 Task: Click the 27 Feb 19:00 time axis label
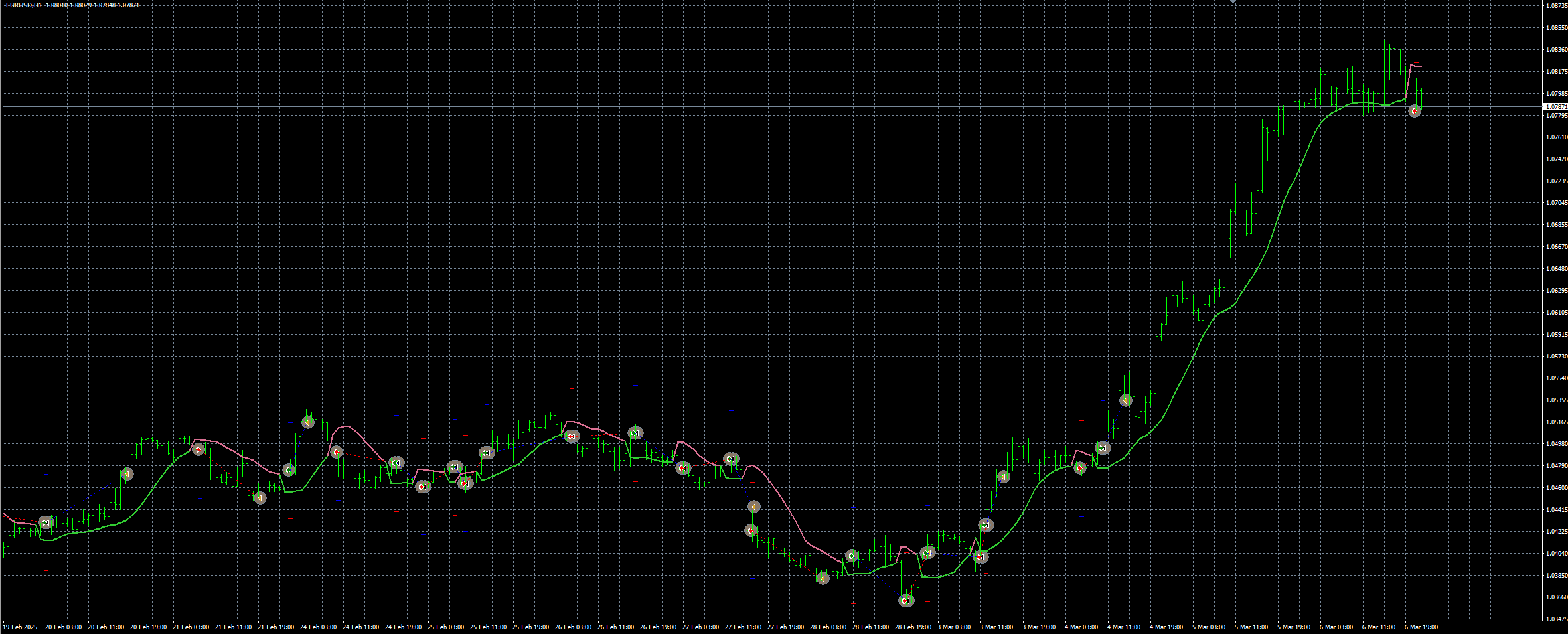click(x=785, y=627)
